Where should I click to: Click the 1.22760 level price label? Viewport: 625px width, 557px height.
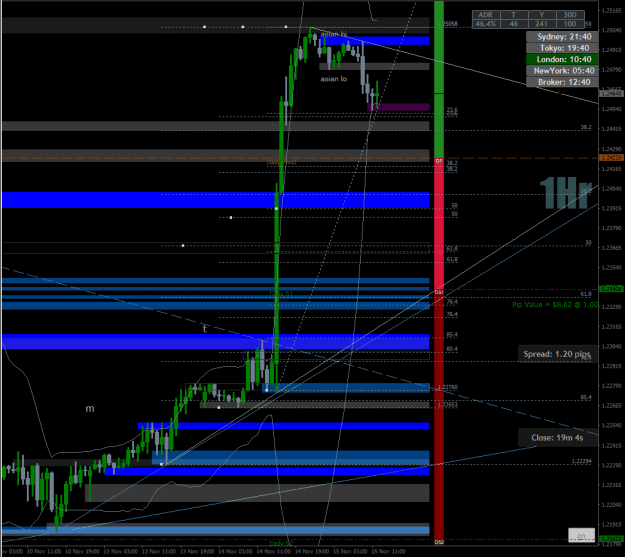pyautogui.click(x=448, y=387)
